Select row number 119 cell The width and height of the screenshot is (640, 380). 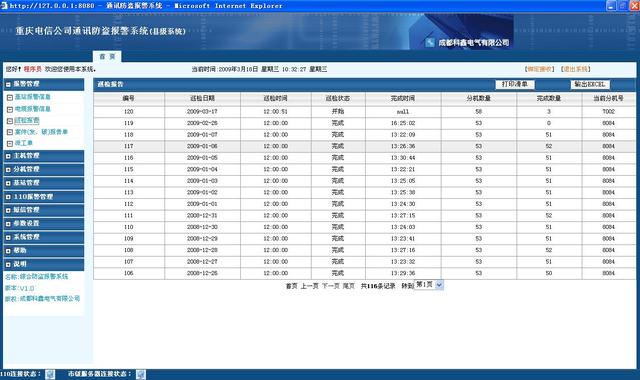tap(129, 123)
